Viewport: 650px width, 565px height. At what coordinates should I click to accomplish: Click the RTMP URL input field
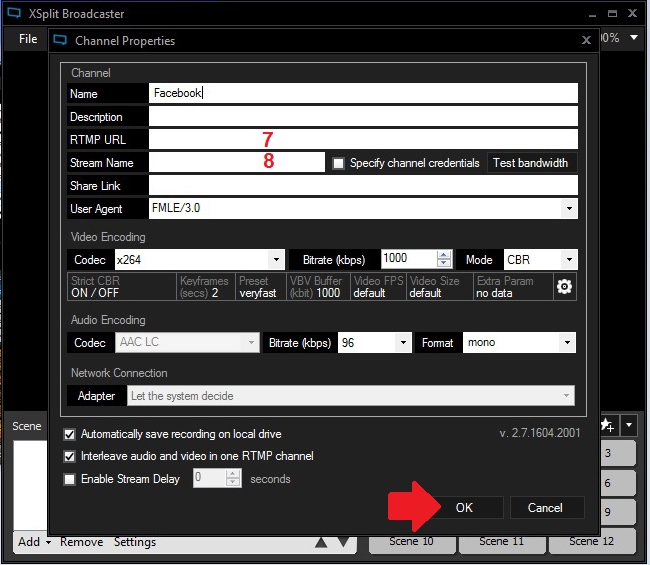363,139
